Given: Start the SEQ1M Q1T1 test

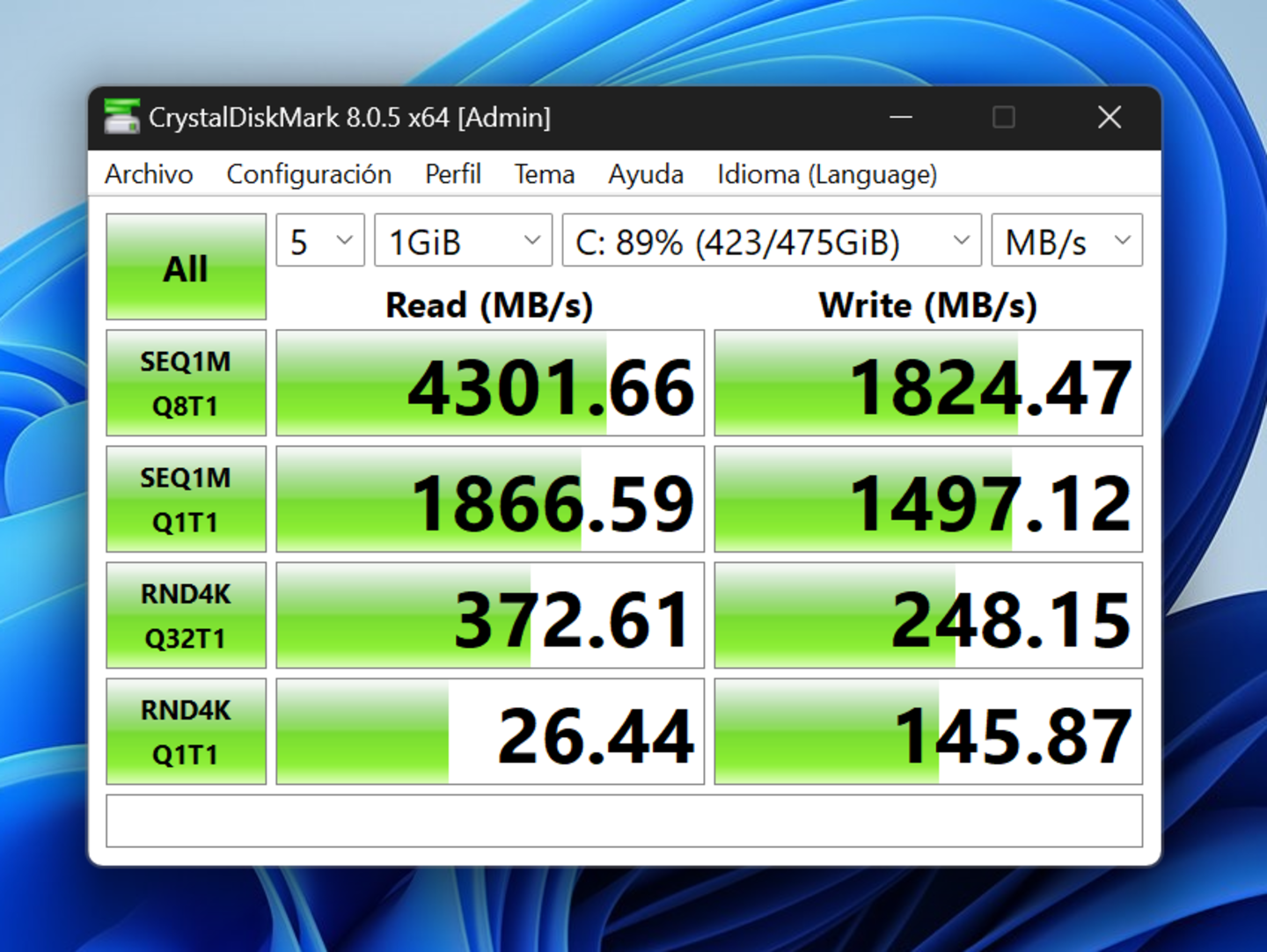Looking at the screenshot, I should pos(185,499).
